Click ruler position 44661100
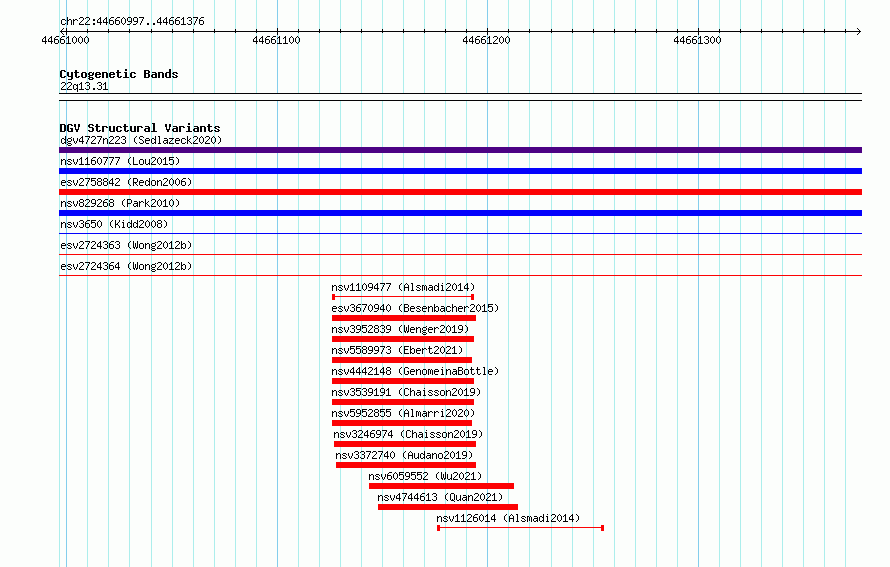Viewport: 890px width, 567px height. [x=276, y=40]
